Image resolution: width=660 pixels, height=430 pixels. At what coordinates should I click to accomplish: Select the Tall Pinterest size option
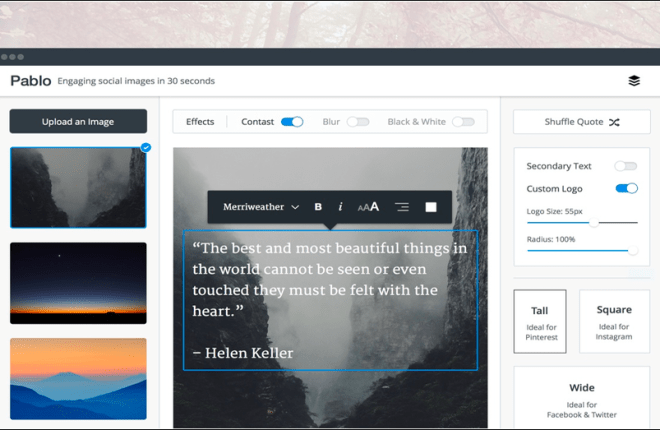coord(539,321)
